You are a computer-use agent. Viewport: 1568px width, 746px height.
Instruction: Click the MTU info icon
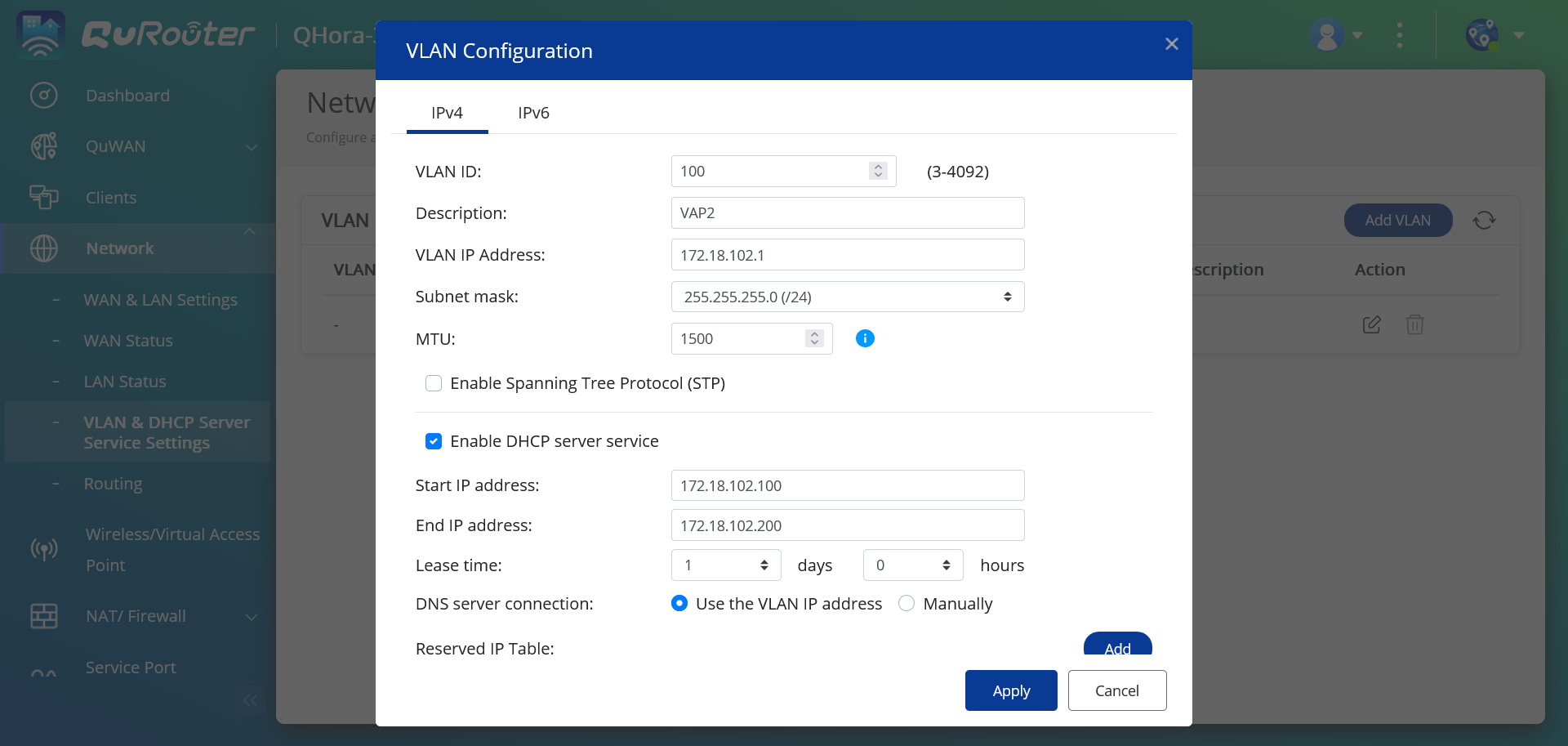click(865, 338)
